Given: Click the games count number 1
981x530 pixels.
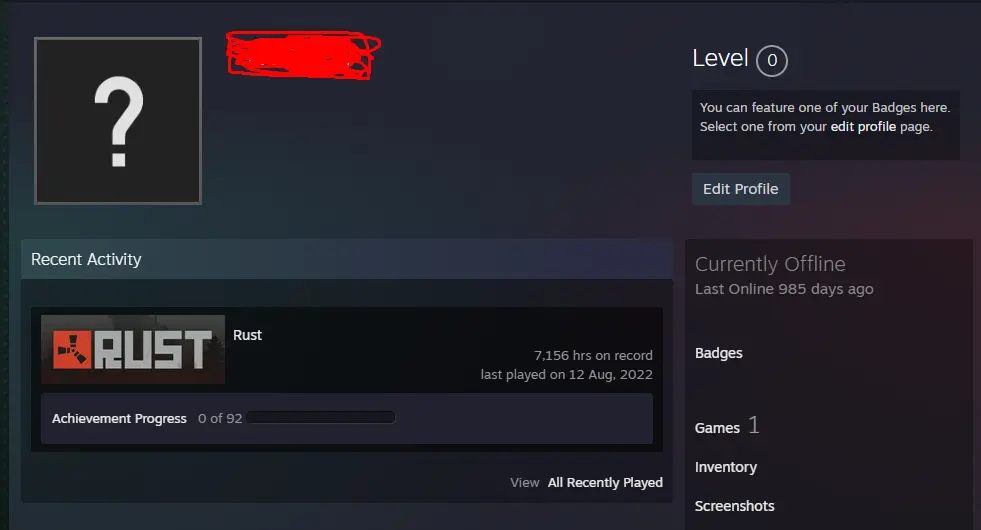Looking at the screenshot, I should point(754,426).
